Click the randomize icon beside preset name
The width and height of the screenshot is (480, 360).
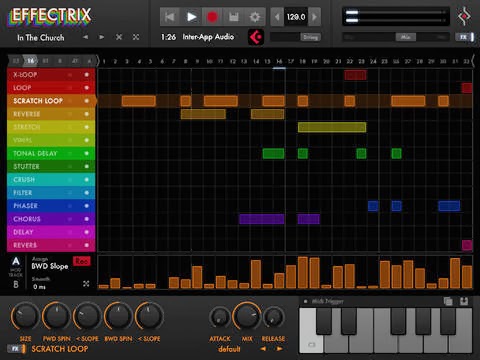click(x=136, y=37)
